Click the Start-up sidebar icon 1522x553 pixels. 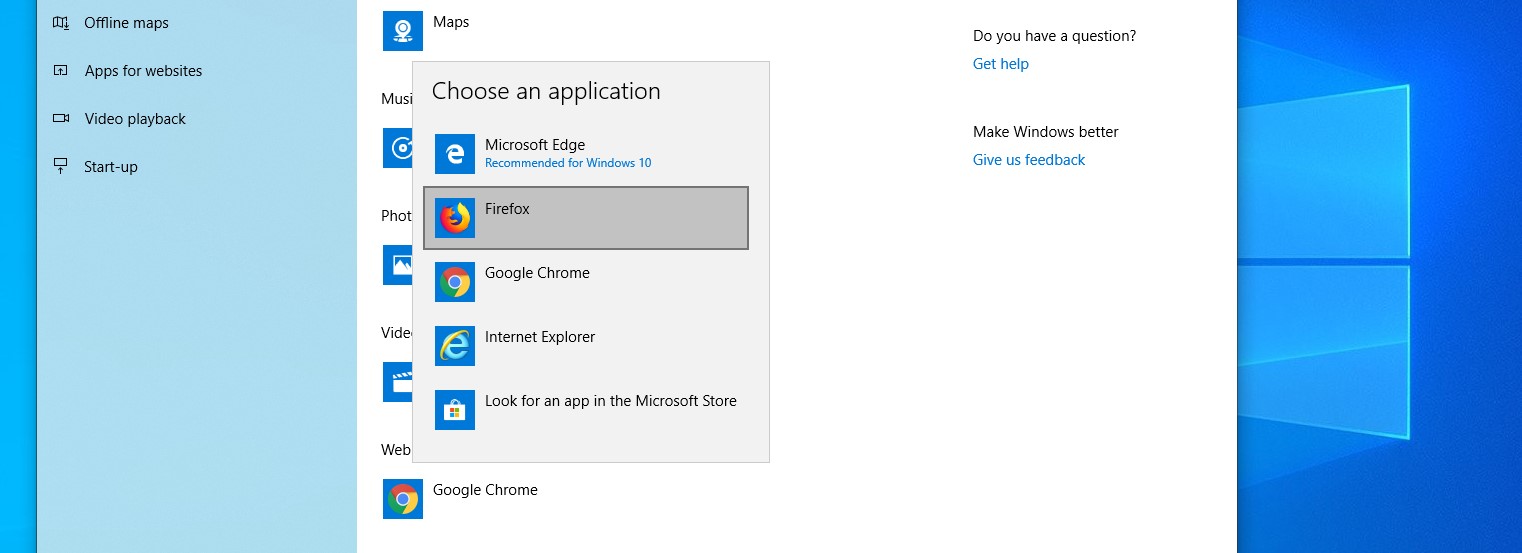click(61, 166)
